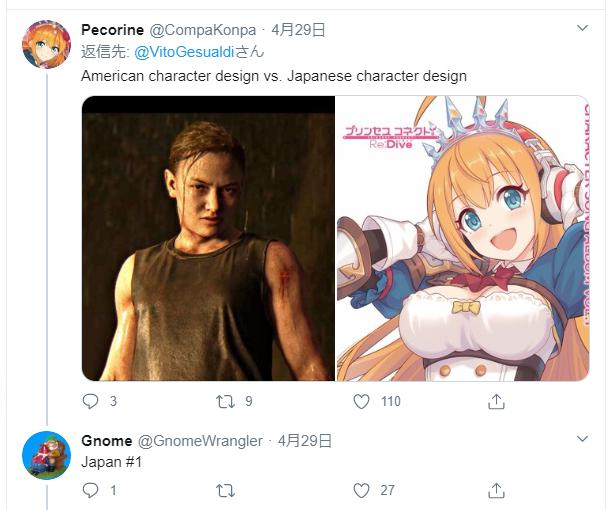Reply to Gnome's 'Japan #1' tweet
The image size is (615, 510).
click(x=91, y=490)
